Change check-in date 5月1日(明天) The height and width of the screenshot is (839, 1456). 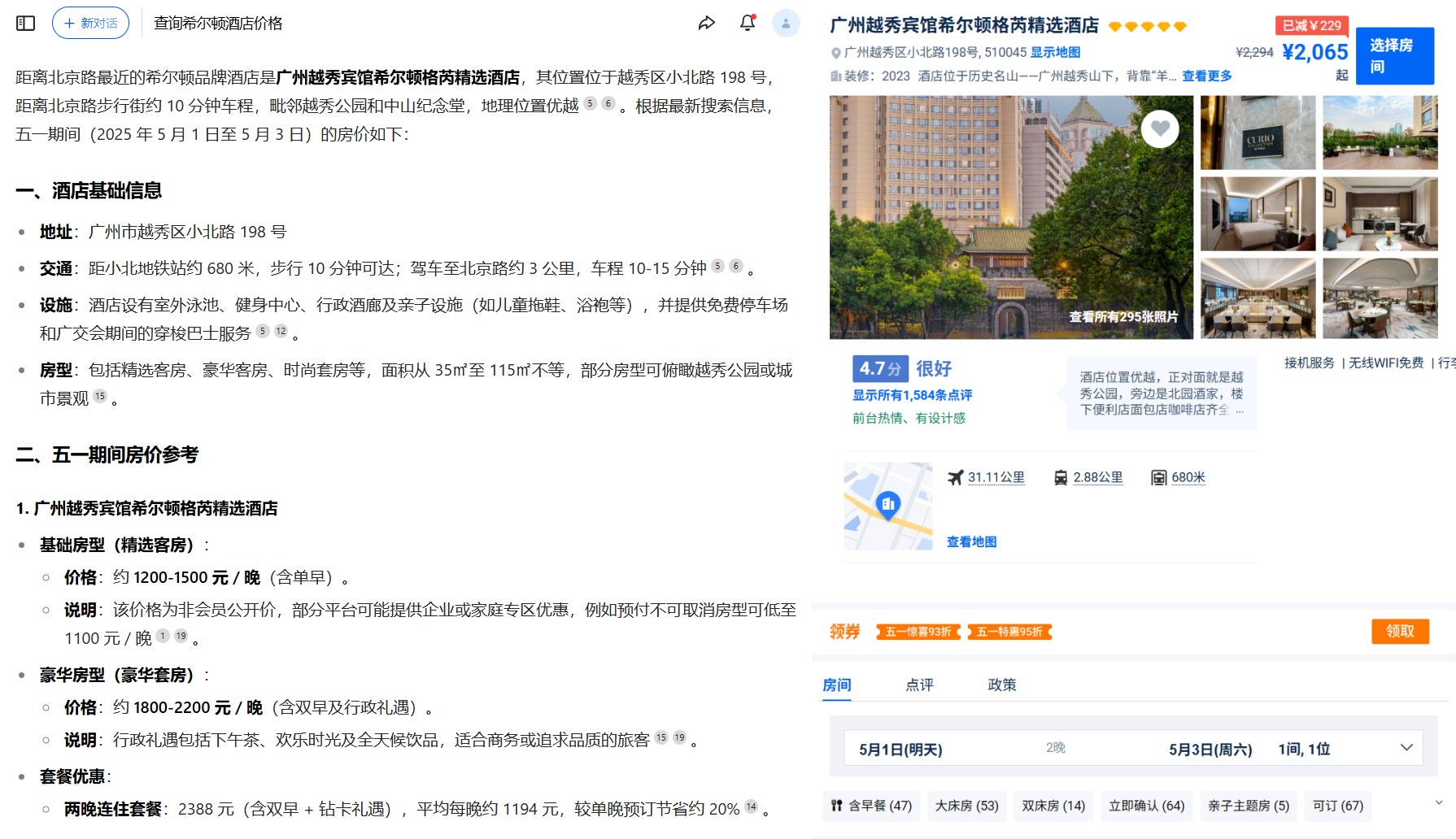900,749
